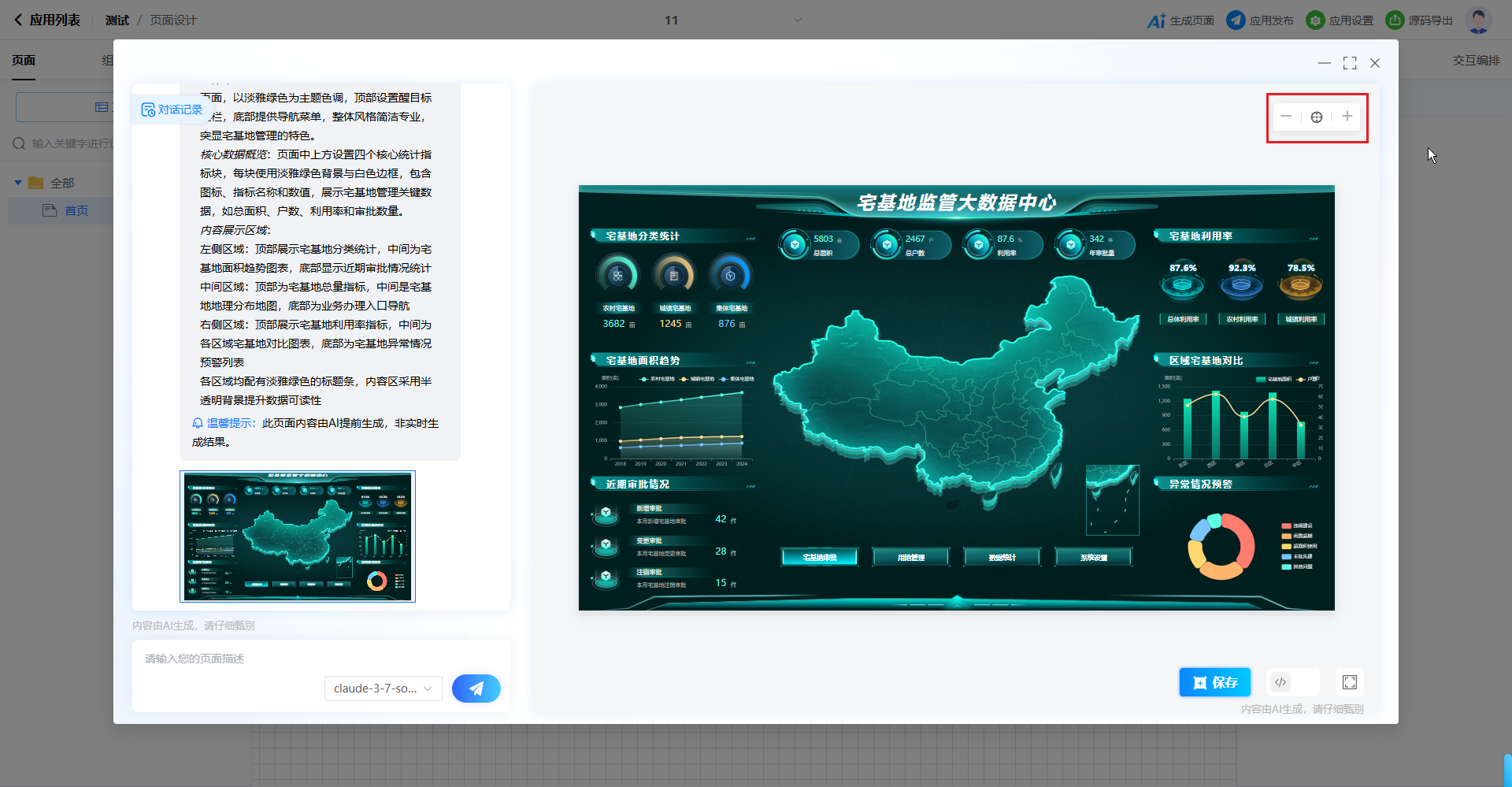Open 应用设置 from the top bar
This screenshot has width=1512, height=787.
click(1340, 20)
